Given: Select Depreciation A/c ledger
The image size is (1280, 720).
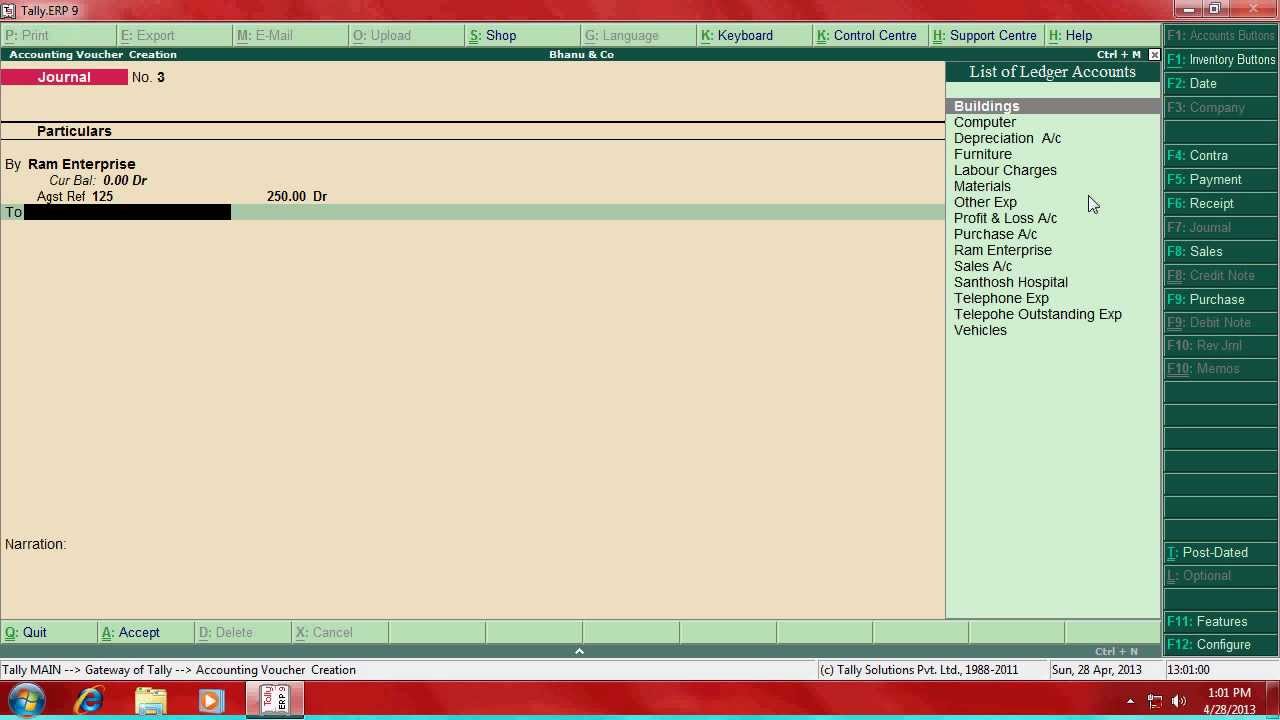Looking at the screenshot, I should pos(1007,138).
